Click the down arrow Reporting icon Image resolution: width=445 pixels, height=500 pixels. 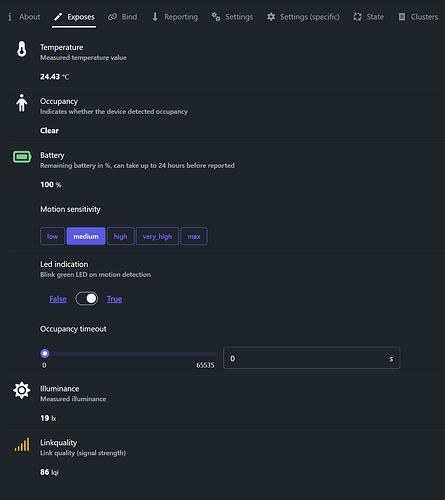155,17
